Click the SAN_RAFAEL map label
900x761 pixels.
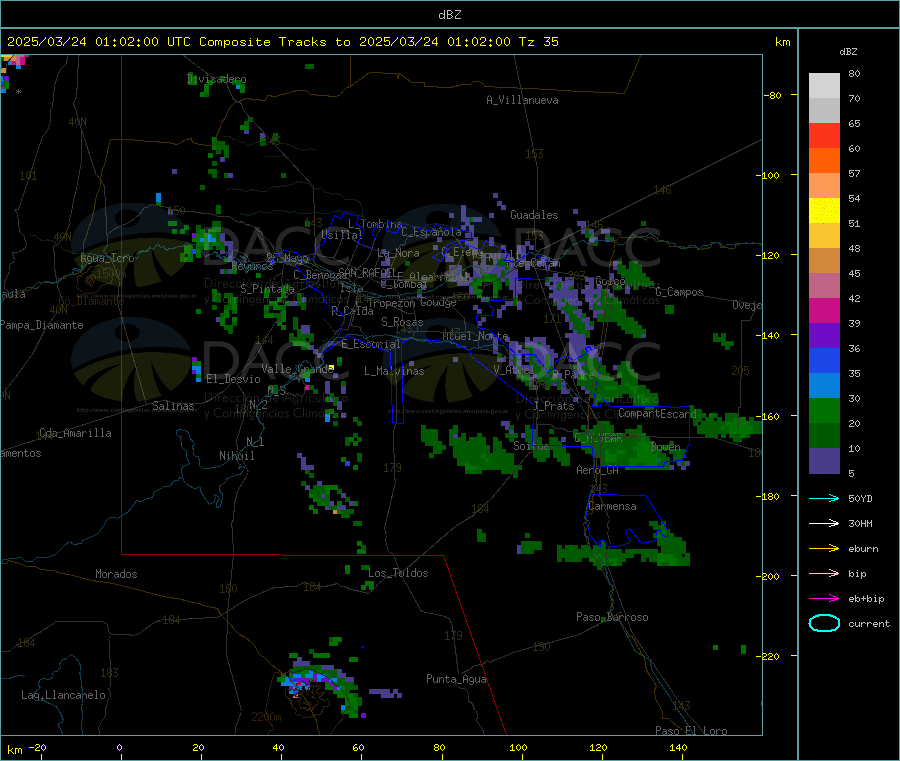pyautogui.click(x=366, y=272)
